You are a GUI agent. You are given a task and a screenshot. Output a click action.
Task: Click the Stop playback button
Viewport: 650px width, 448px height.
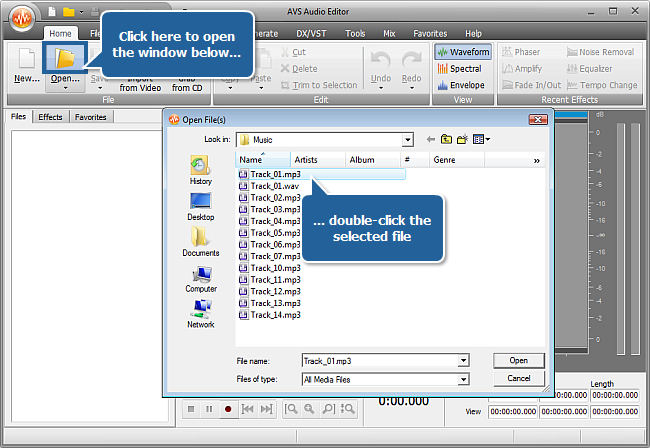click(191, 409)
